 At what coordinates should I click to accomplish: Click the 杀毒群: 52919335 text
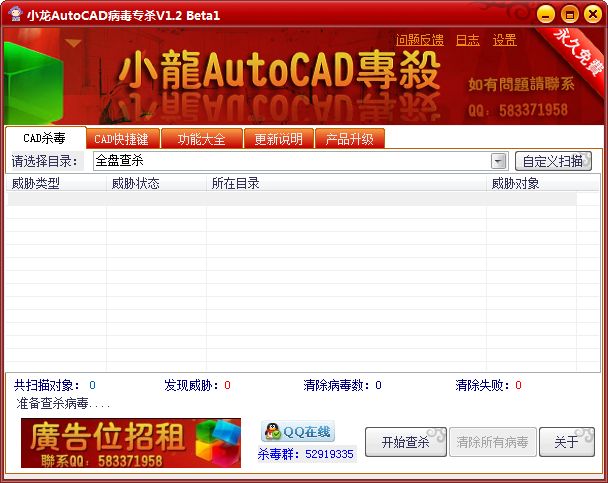306,454
